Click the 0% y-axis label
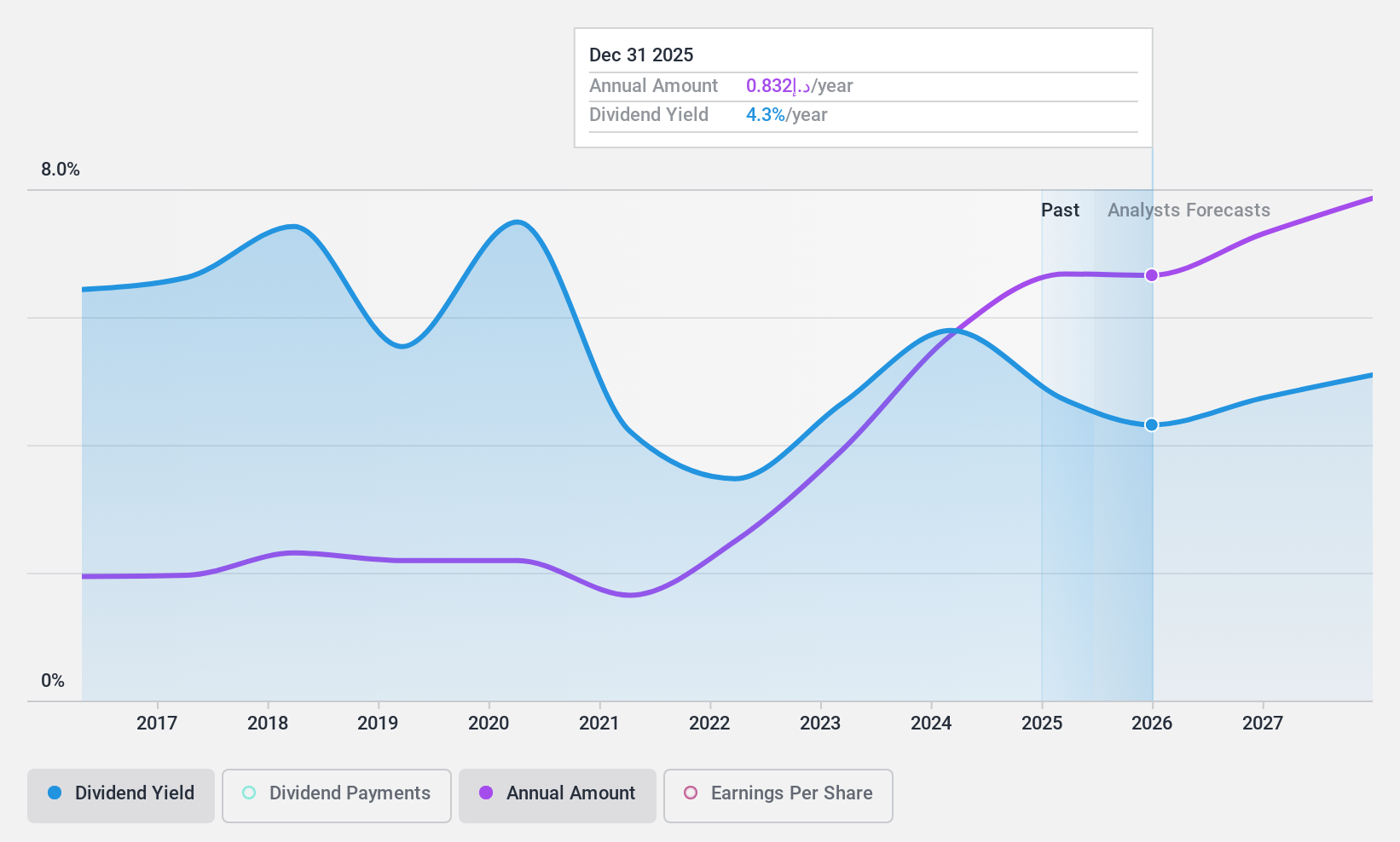 [x=53, y=681]
